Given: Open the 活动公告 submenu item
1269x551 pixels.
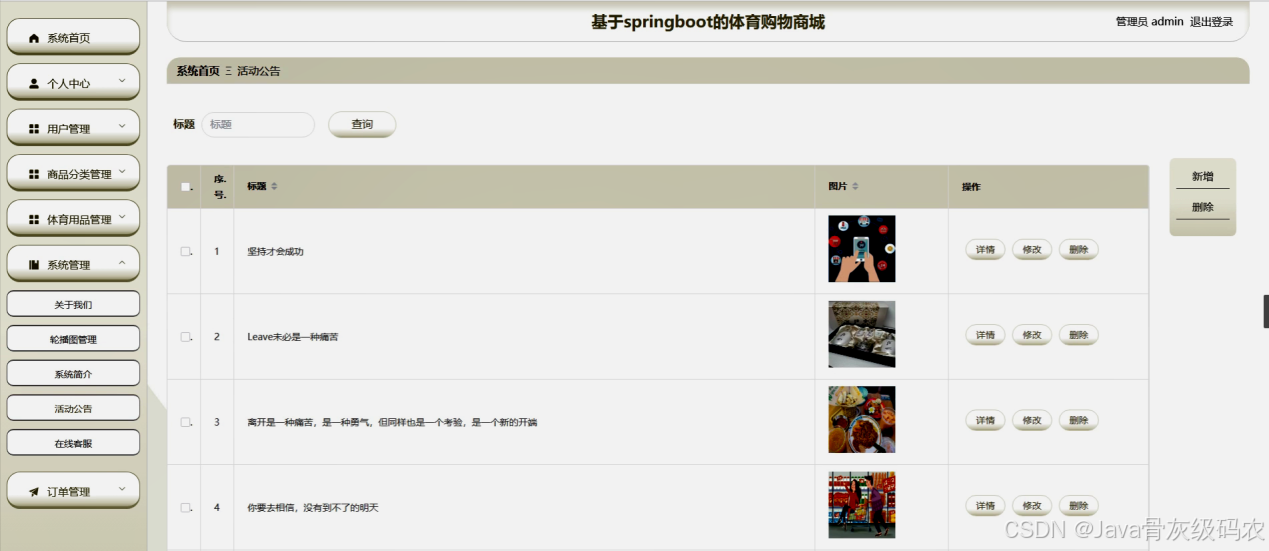Looking at the screenshot, I should (x=73, y=409).
